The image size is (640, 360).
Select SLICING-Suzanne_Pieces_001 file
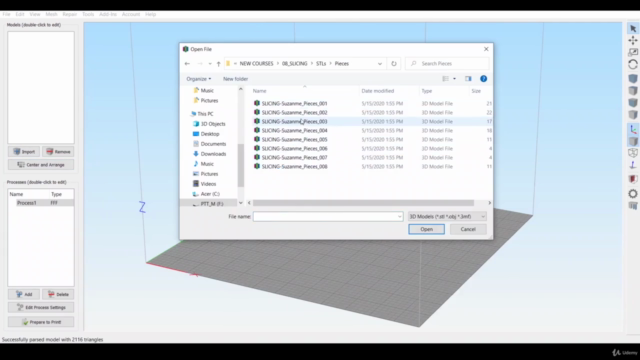[294, 104]
